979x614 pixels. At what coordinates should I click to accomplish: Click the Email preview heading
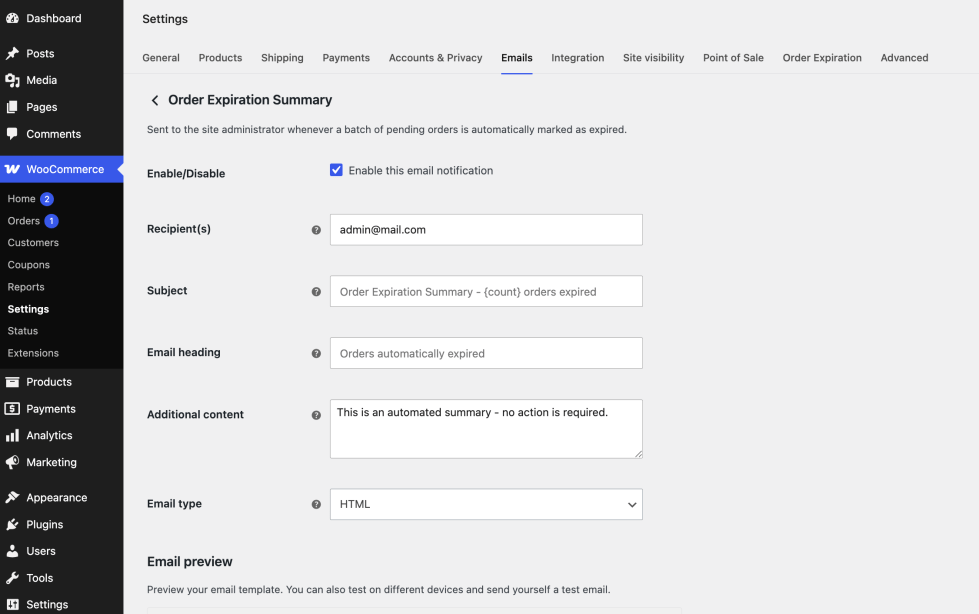coord(190,562)
